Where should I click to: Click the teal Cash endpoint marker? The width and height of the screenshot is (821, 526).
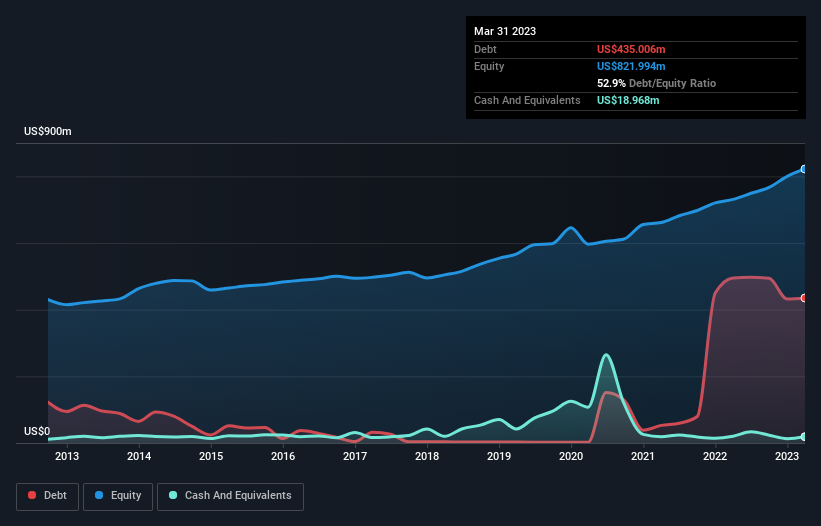[804, 437]
